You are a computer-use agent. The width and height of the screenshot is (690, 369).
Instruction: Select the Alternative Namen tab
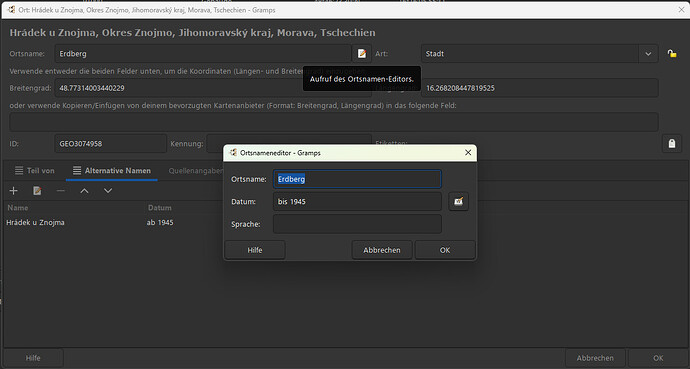coord(112,171)
